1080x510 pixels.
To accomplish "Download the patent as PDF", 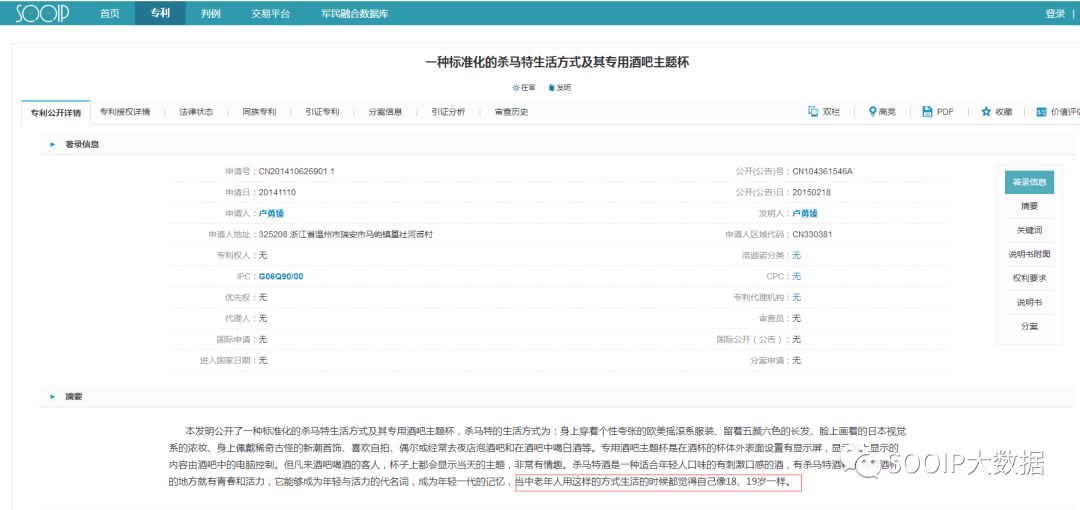I will 937,112.
